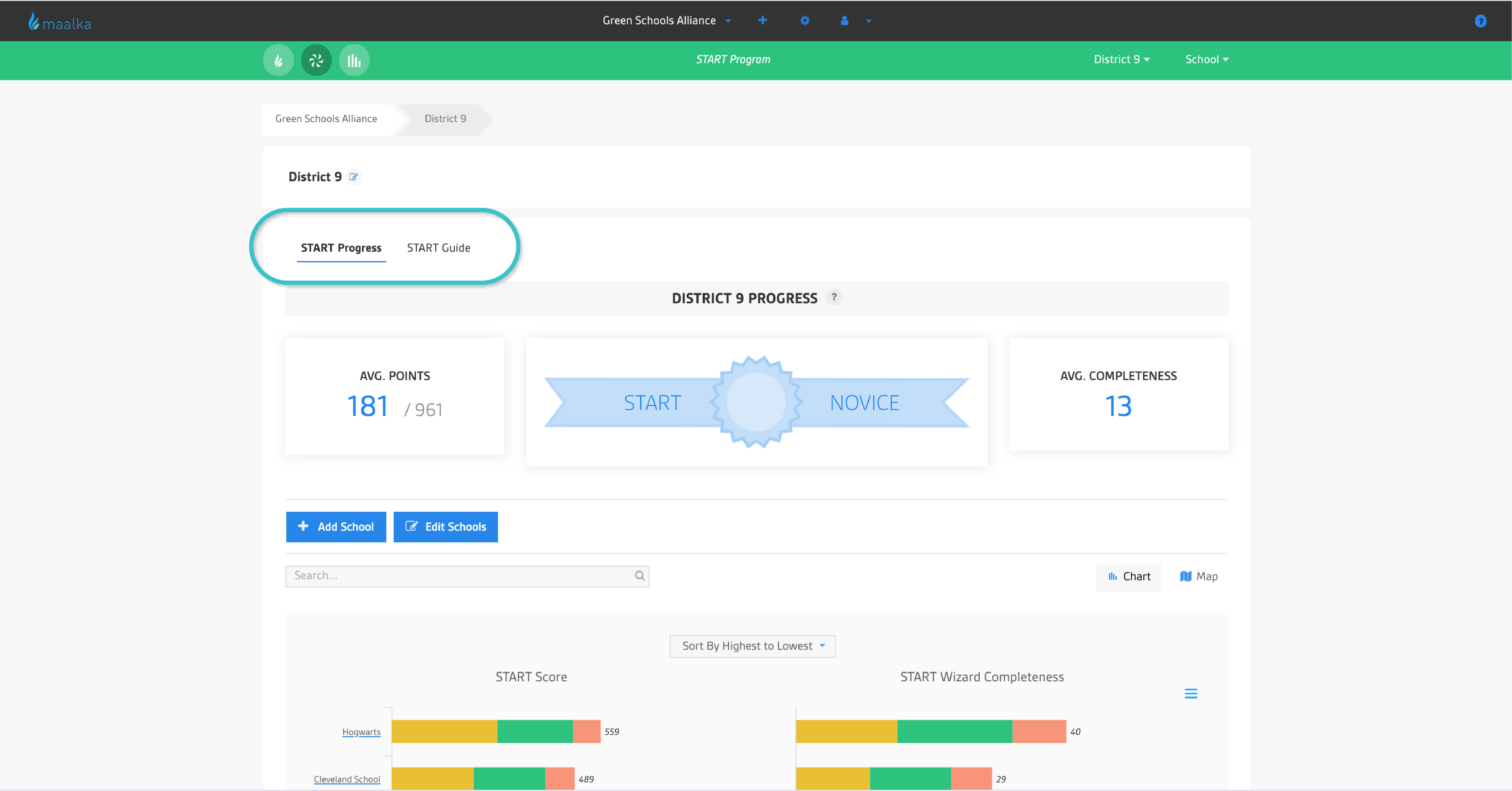Switch to the START Progress tab
Viewport: 1512px width, 791px height.
pos(341,248)
